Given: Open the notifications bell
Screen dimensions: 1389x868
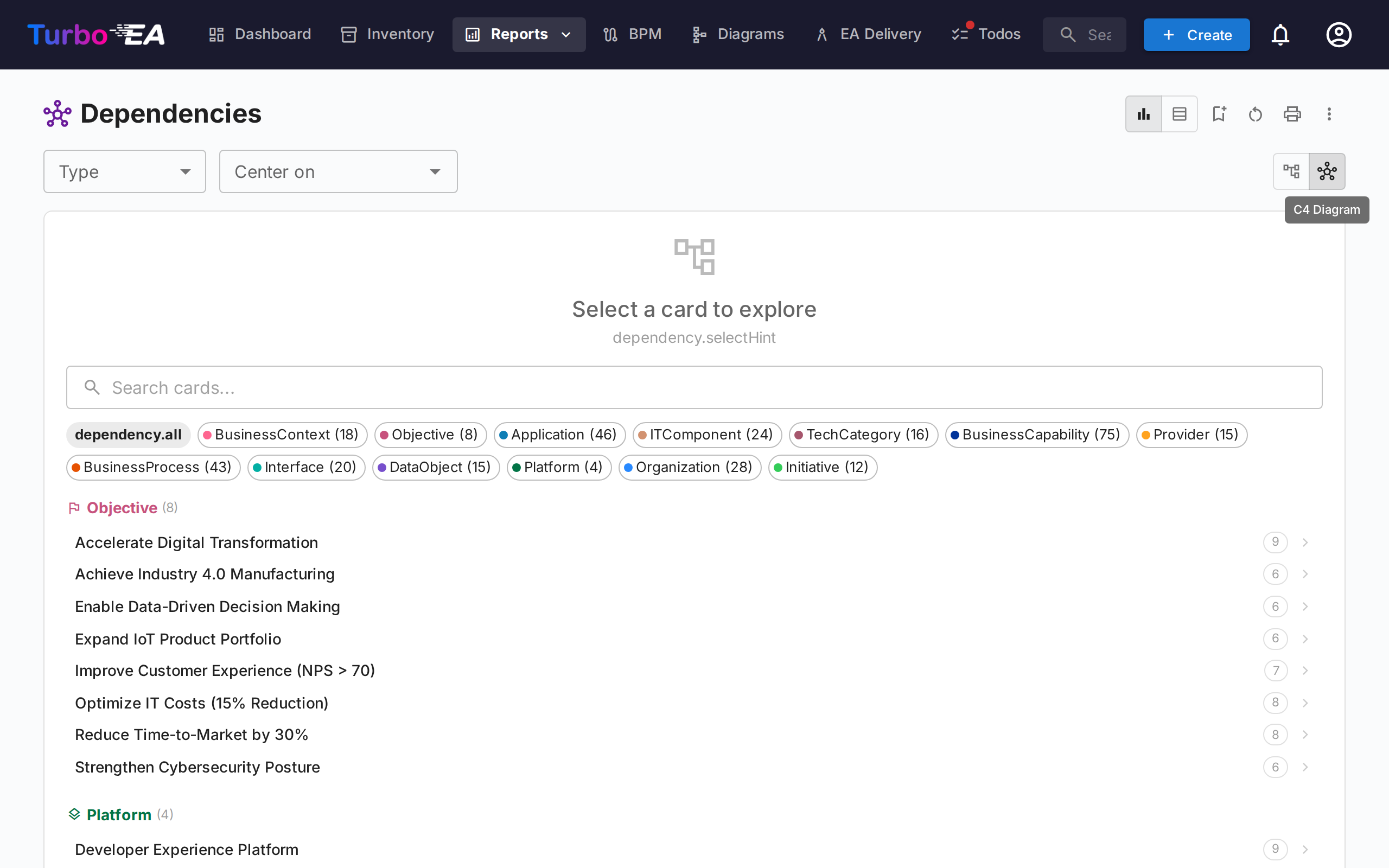Looking at the screenshot, I should click(x=1280, y=34).
